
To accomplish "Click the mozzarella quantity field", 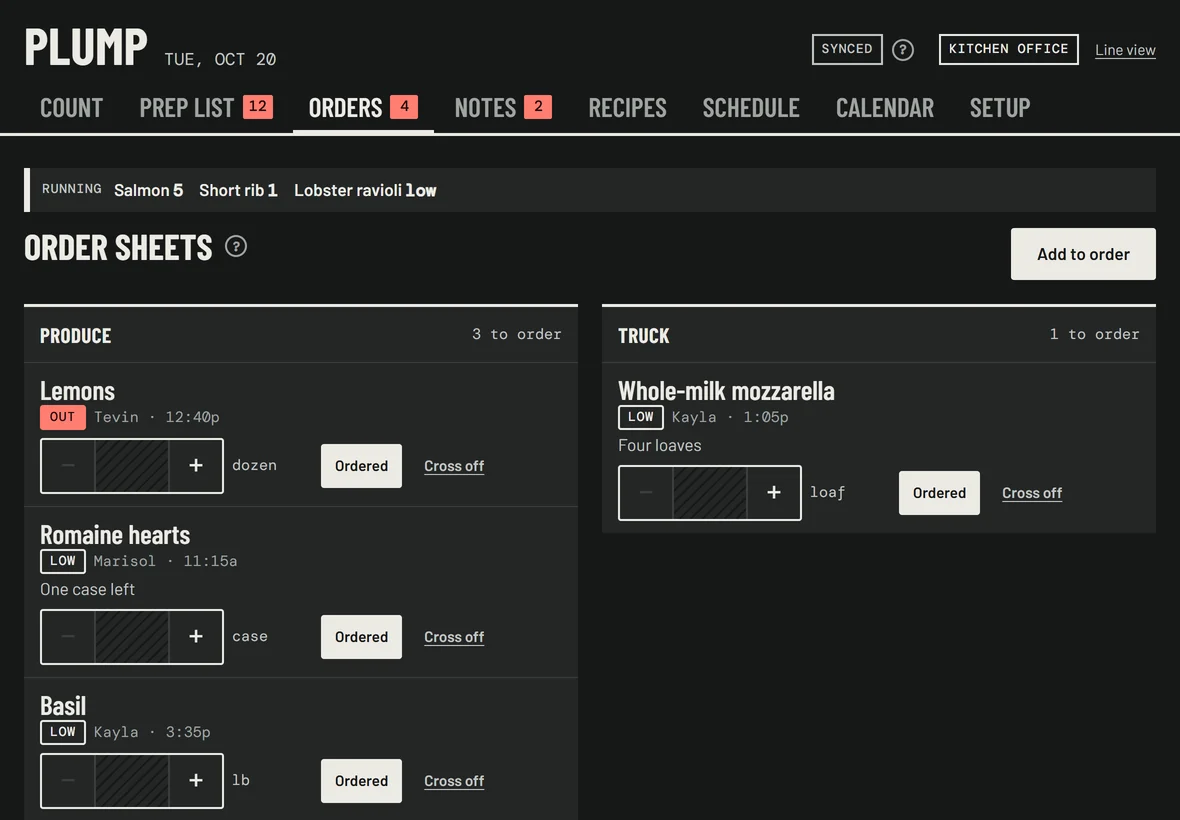I will [x=710, y=493].
